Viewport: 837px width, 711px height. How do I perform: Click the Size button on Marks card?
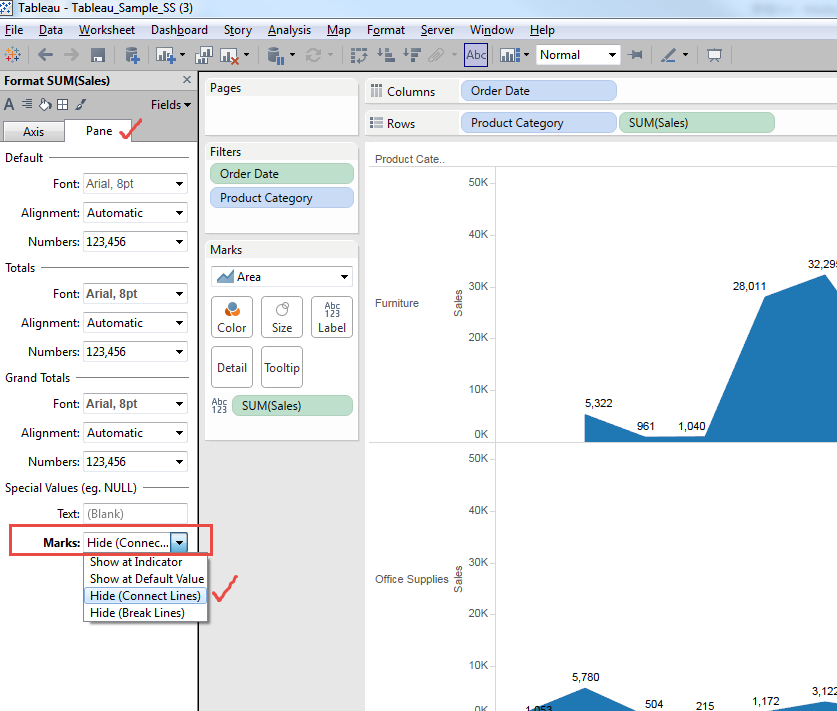[282, 317]
